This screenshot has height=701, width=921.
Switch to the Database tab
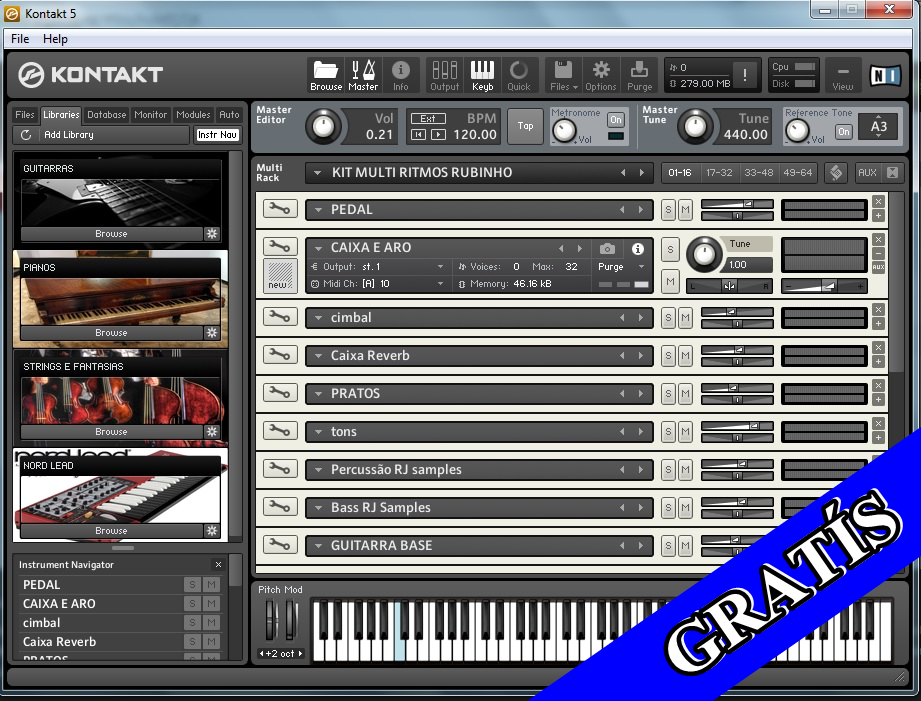(106, 115)
